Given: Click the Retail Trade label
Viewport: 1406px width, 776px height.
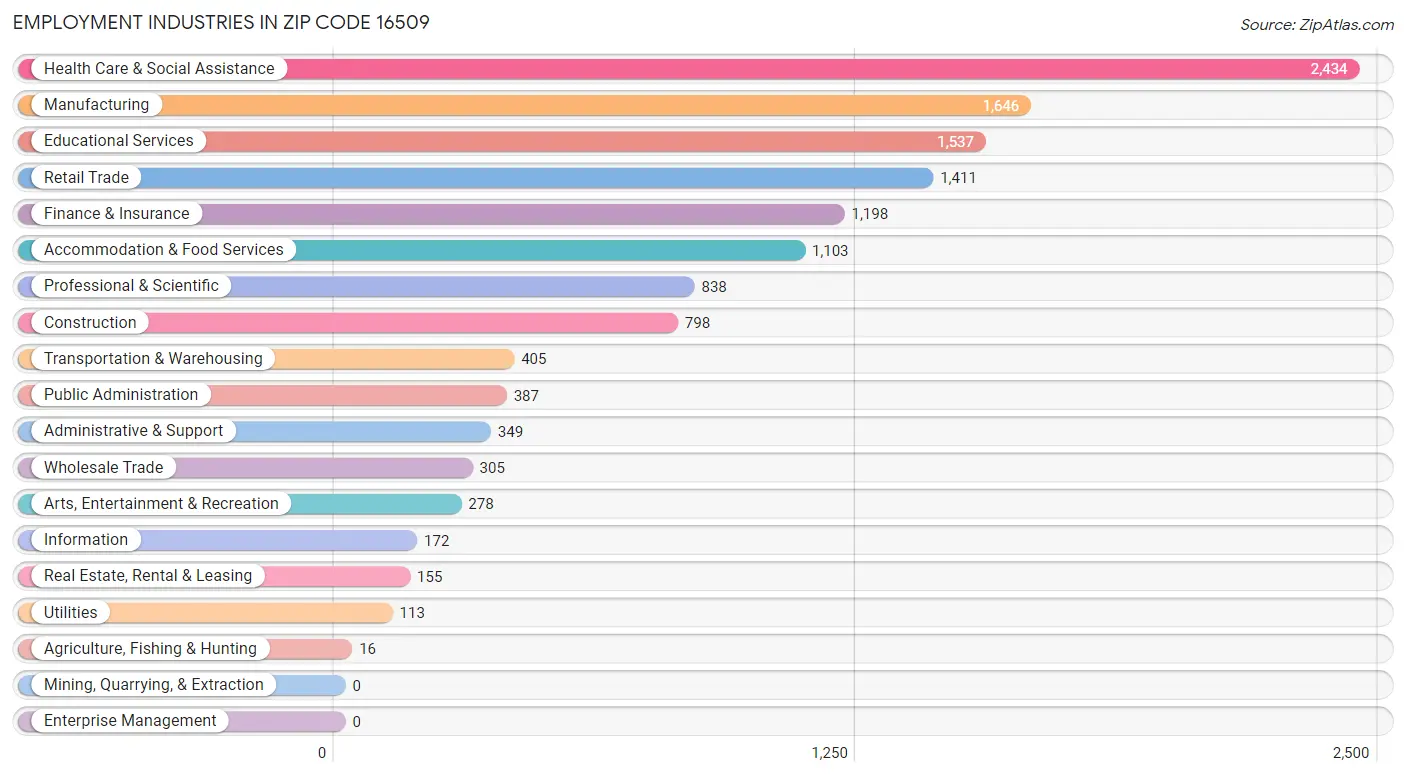Looking at the screenshot, I should point(86,178).
